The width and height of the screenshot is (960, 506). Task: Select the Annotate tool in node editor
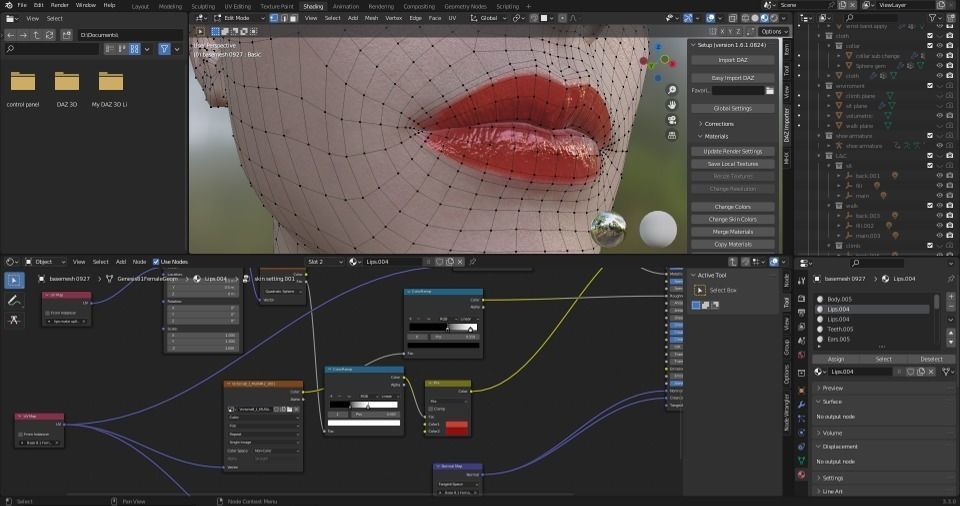15,300
